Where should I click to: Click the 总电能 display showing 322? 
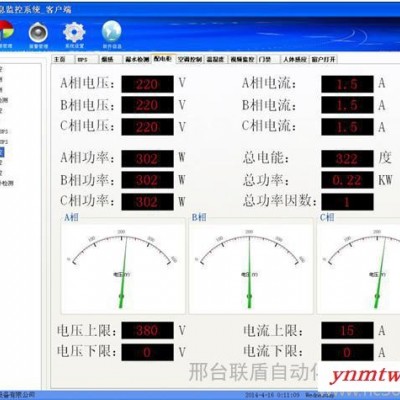click(347, 159)
